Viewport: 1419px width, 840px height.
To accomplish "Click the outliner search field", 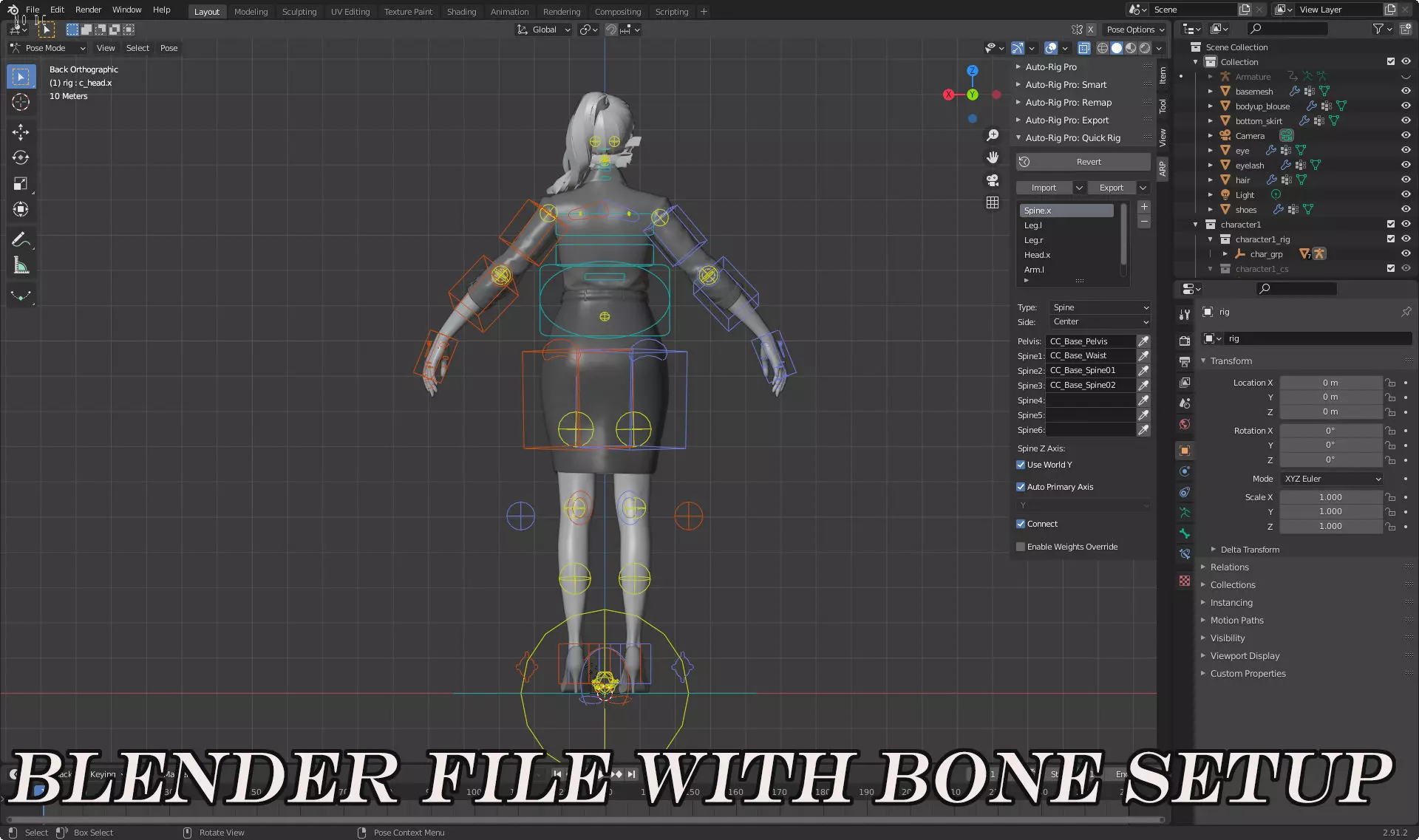I will [1287, 29].
